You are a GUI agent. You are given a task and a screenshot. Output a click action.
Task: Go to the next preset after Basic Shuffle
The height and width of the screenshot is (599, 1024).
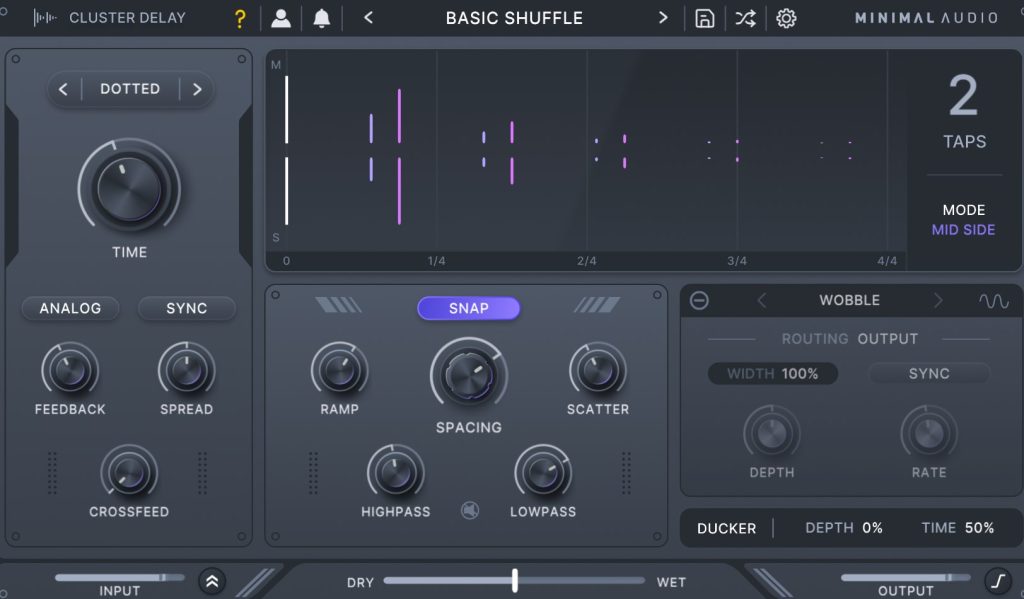(662, 18)
